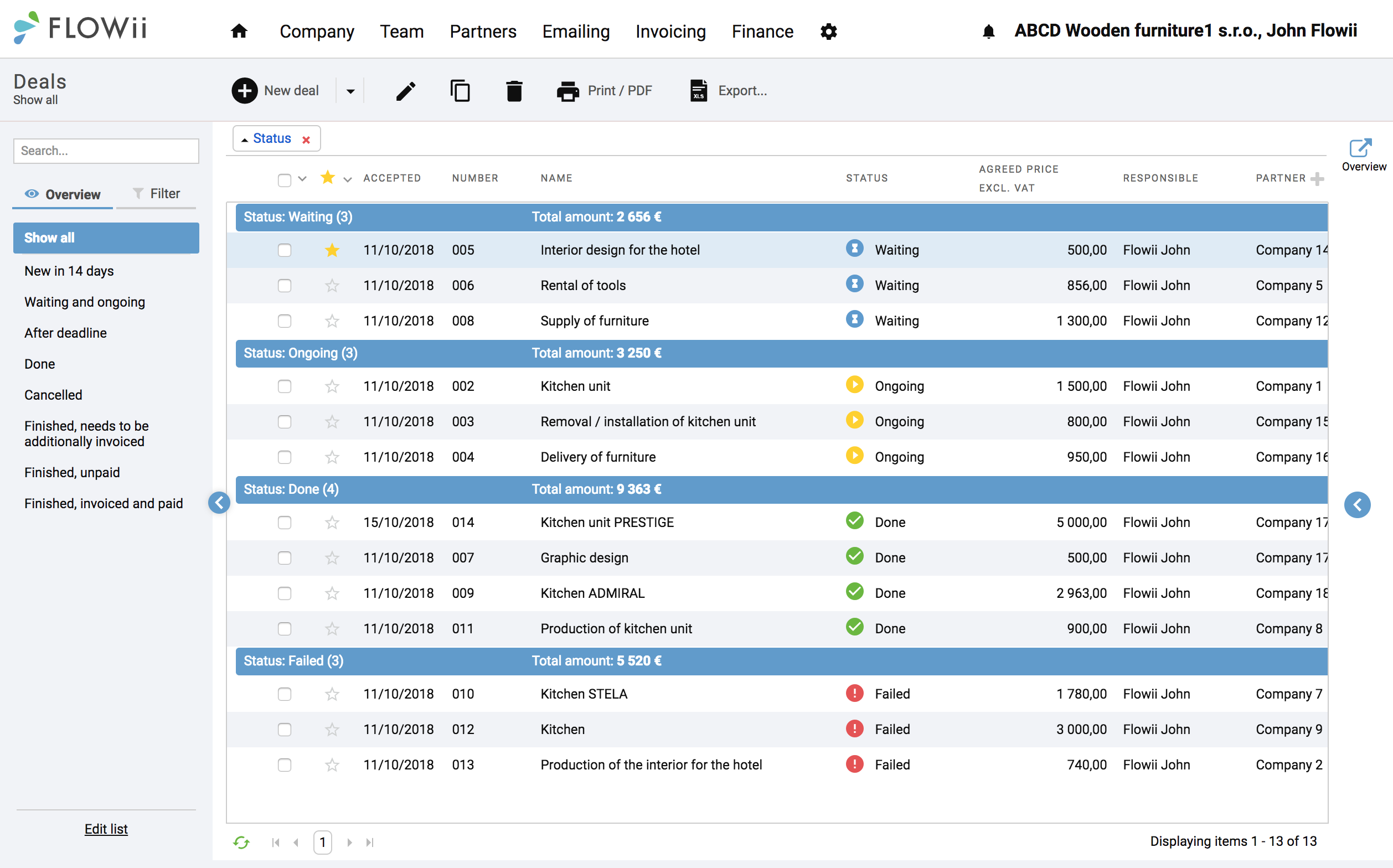This screenshot has height=868, width=1393.
Task: Open notifications bell icon
Action: pos(988,31)
